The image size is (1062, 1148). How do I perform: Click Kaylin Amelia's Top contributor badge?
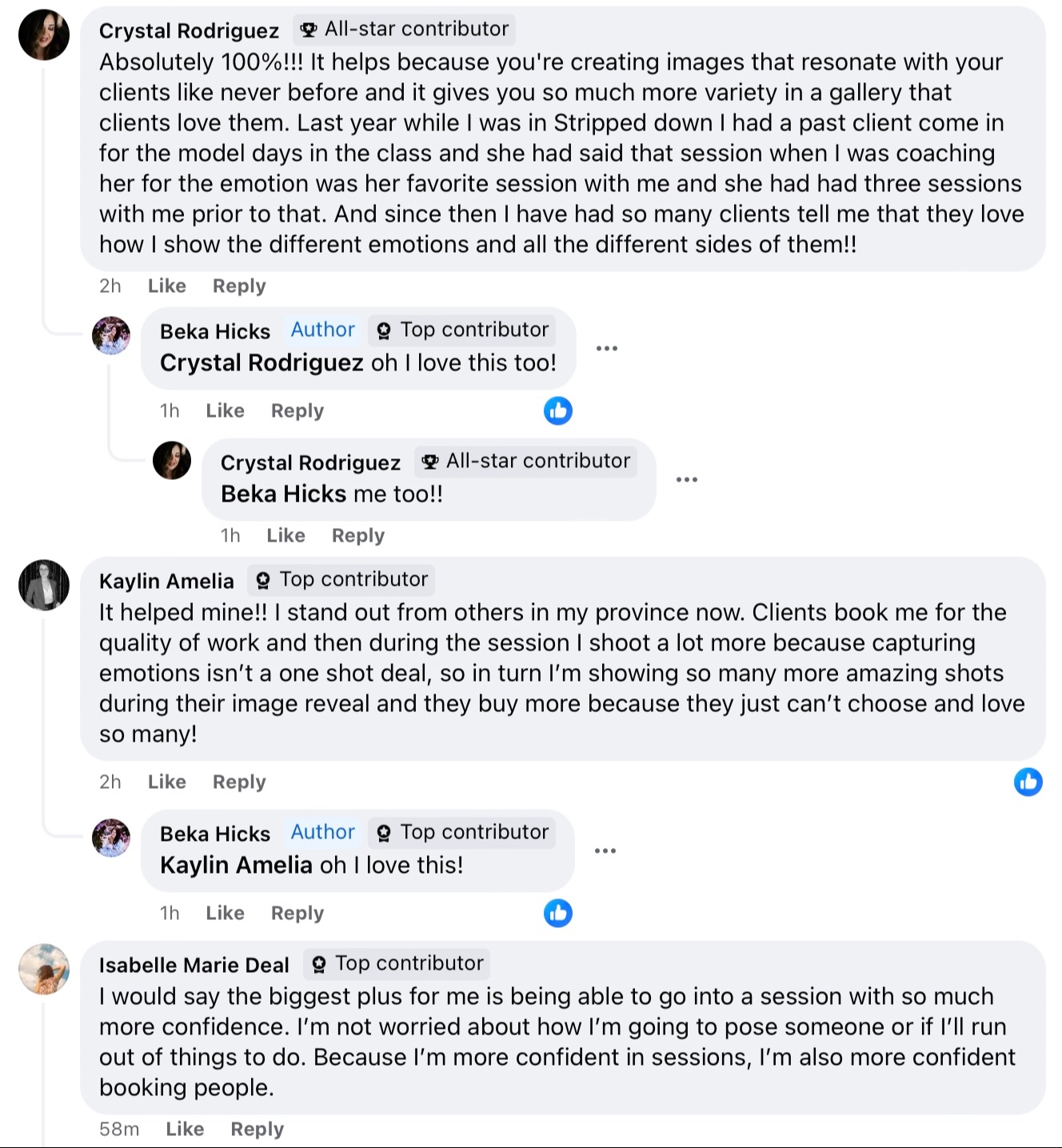341,580
